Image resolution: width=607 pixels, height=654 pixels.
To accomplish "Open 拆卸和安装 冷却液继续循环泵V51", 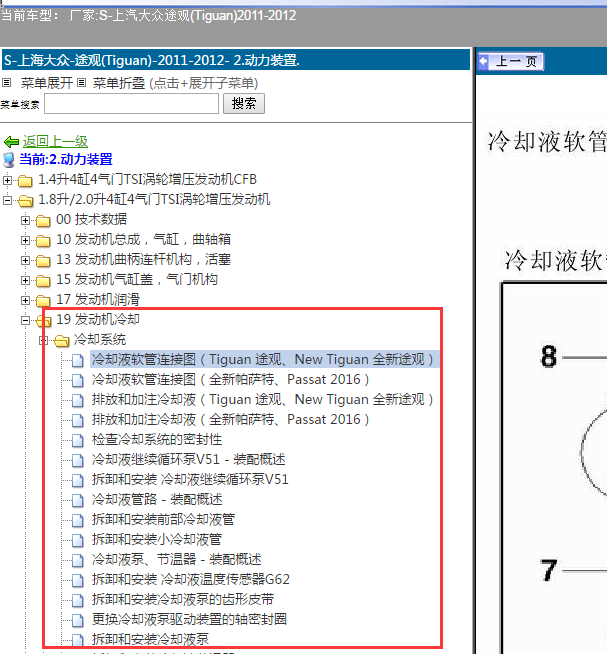I will 190,480.
